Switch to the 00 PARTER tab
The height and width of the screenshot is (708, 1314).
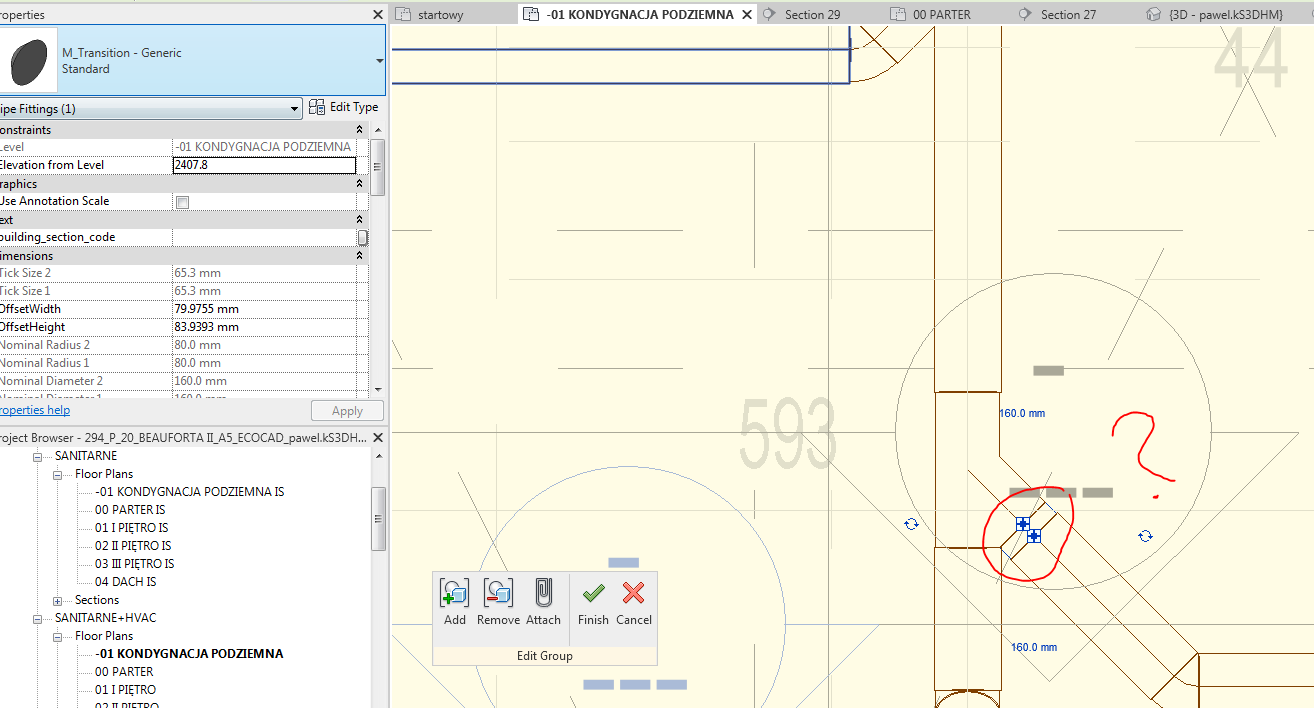click(x=942, y=15)
